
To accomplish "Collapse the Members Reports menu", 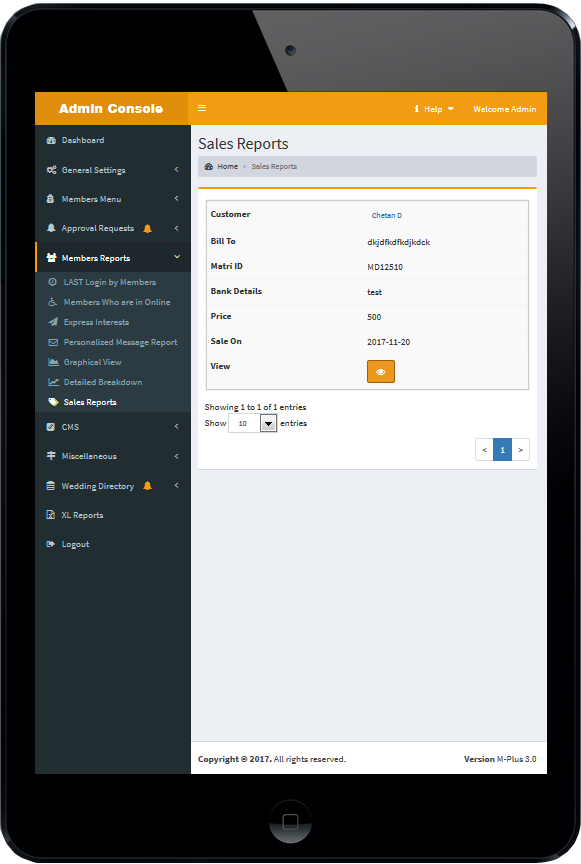I will 112,258.
